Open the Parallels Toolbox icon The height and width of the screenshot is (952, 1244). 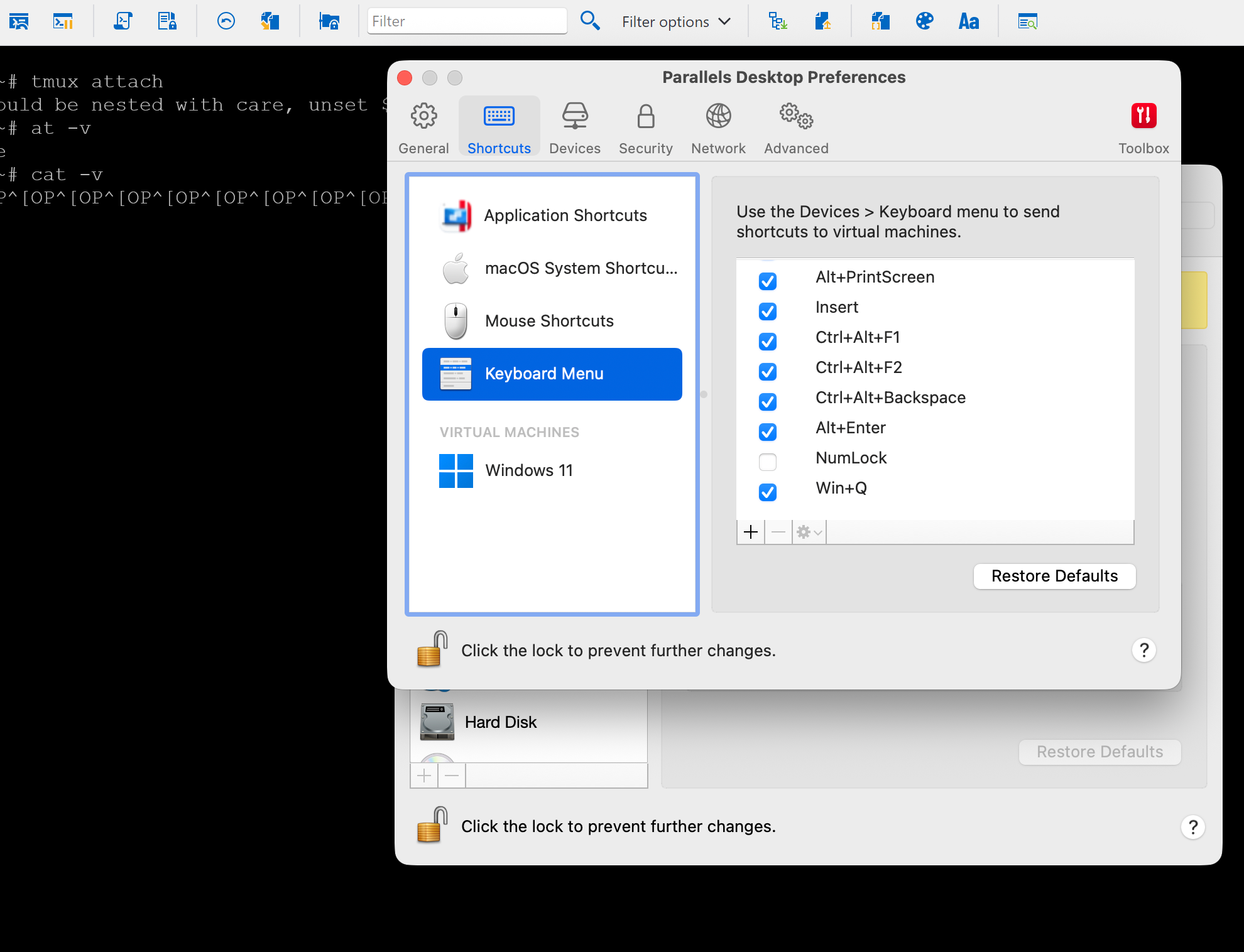(1143, 116)
